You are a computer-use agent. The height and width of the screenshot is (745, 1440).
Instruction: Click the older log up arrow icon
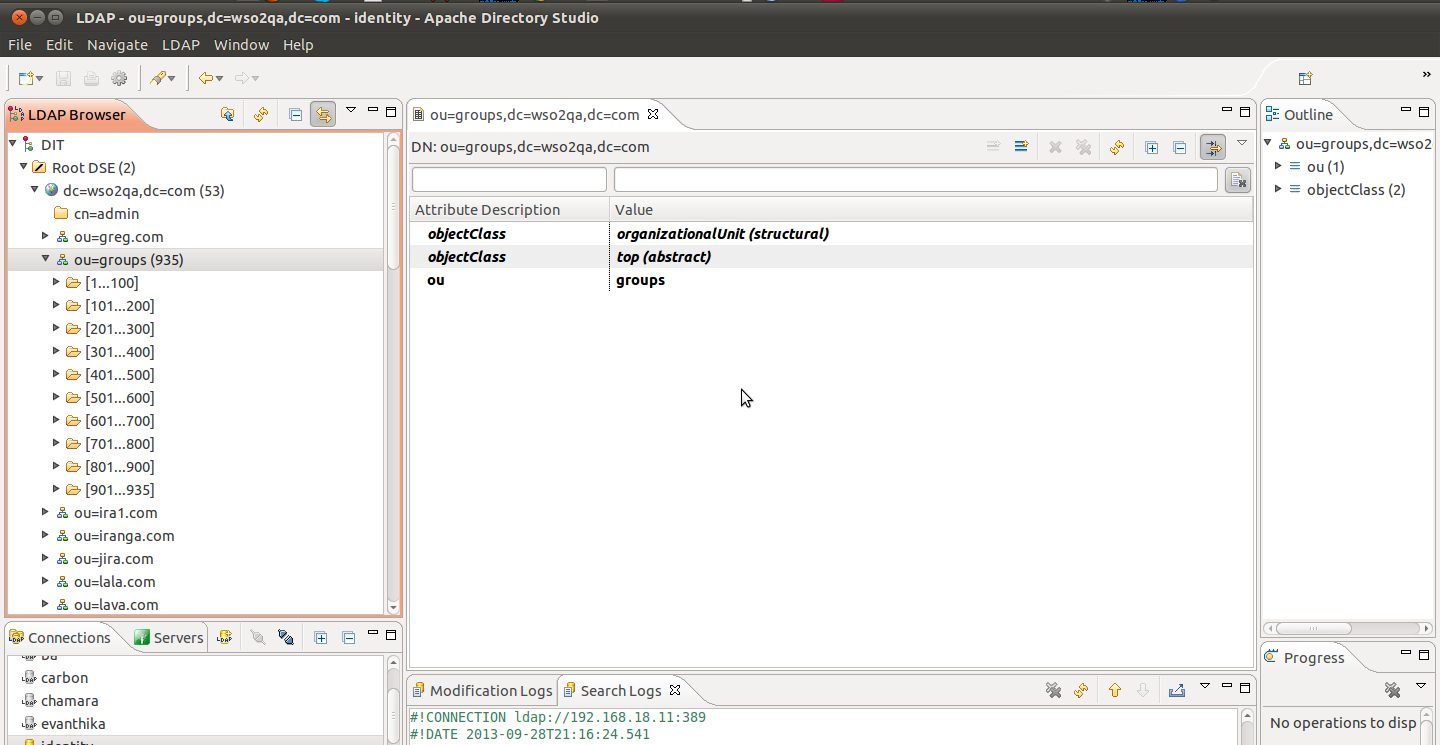click(x=1115, y=690)
